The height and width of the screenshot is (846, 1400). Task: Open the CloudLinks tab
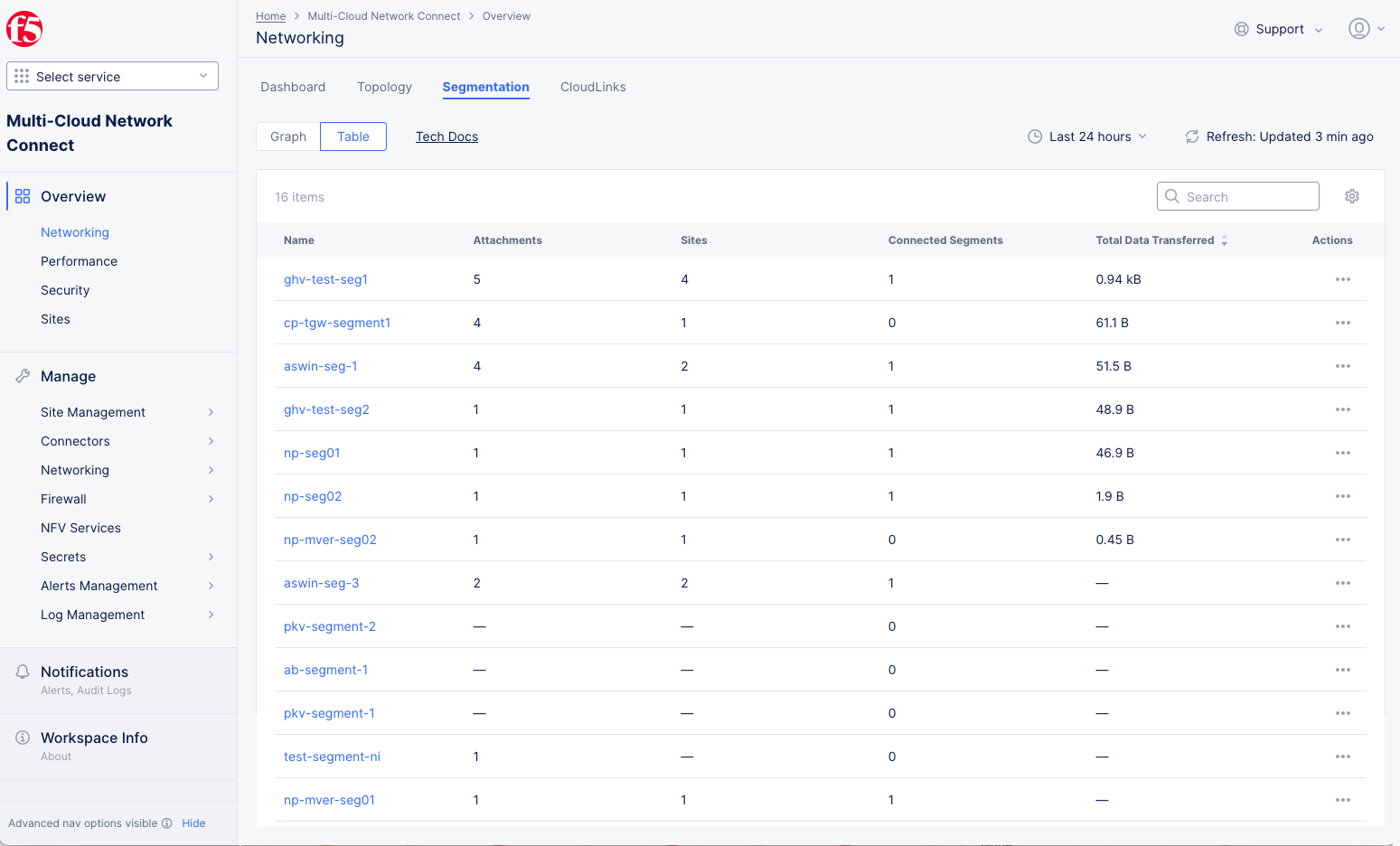[x=593, y=87]
